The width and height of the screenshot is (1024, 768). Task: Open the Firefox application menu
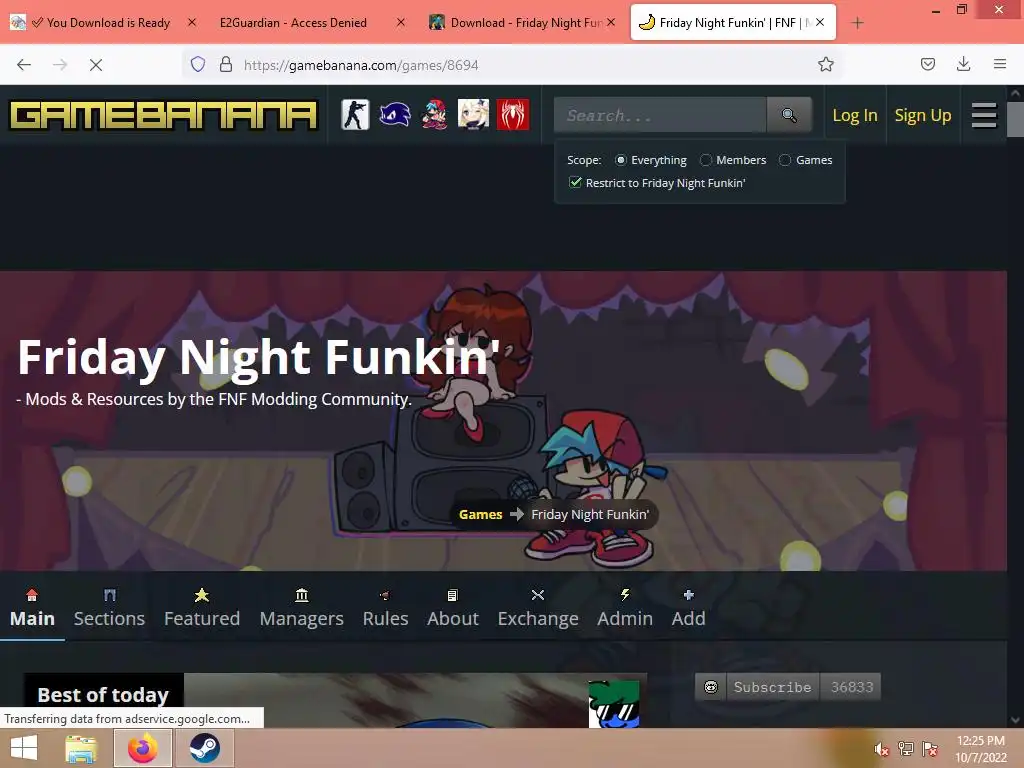[1000, 64]
